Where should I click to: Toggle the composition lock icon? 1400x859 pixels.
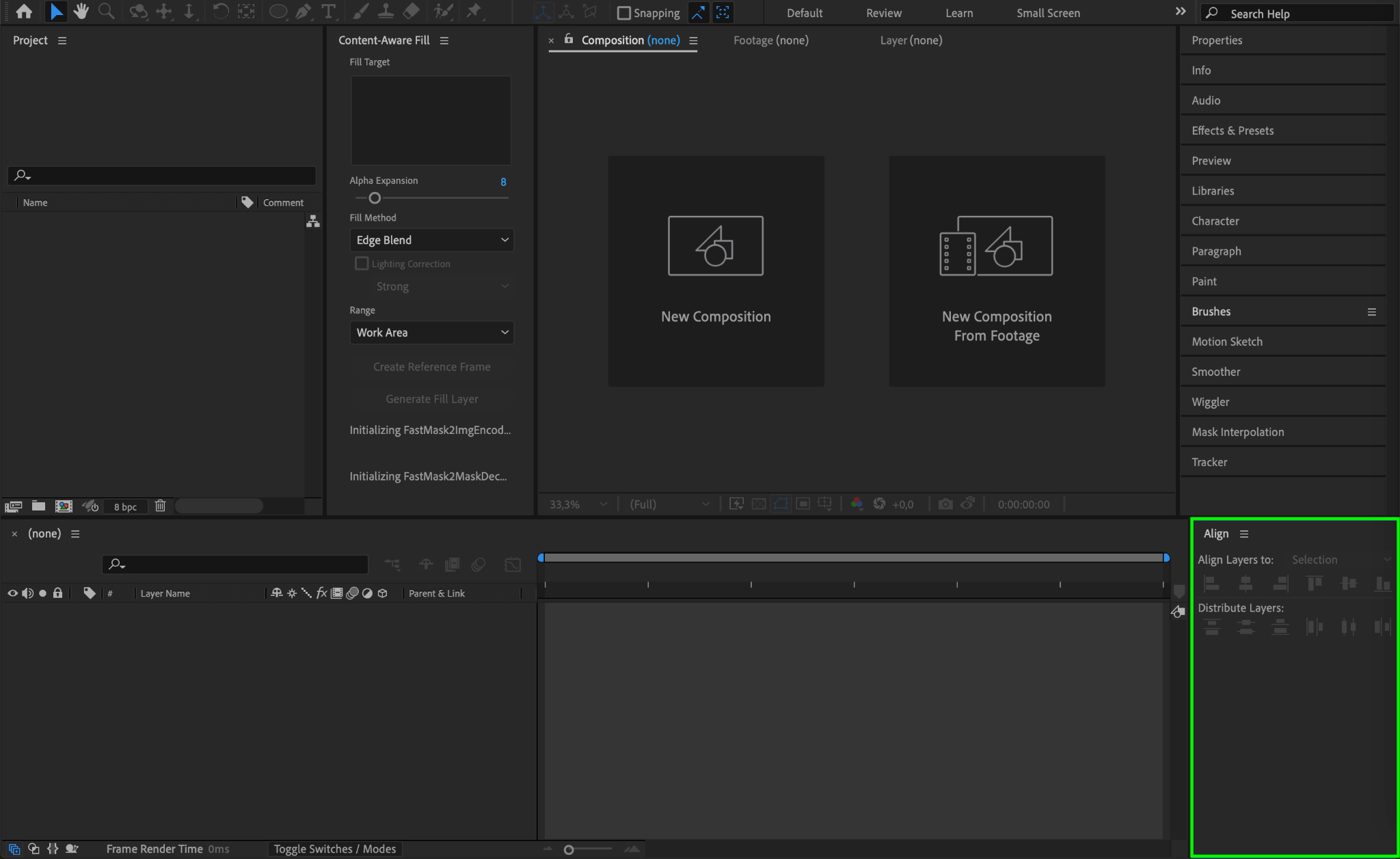click(x=569, y=40)
